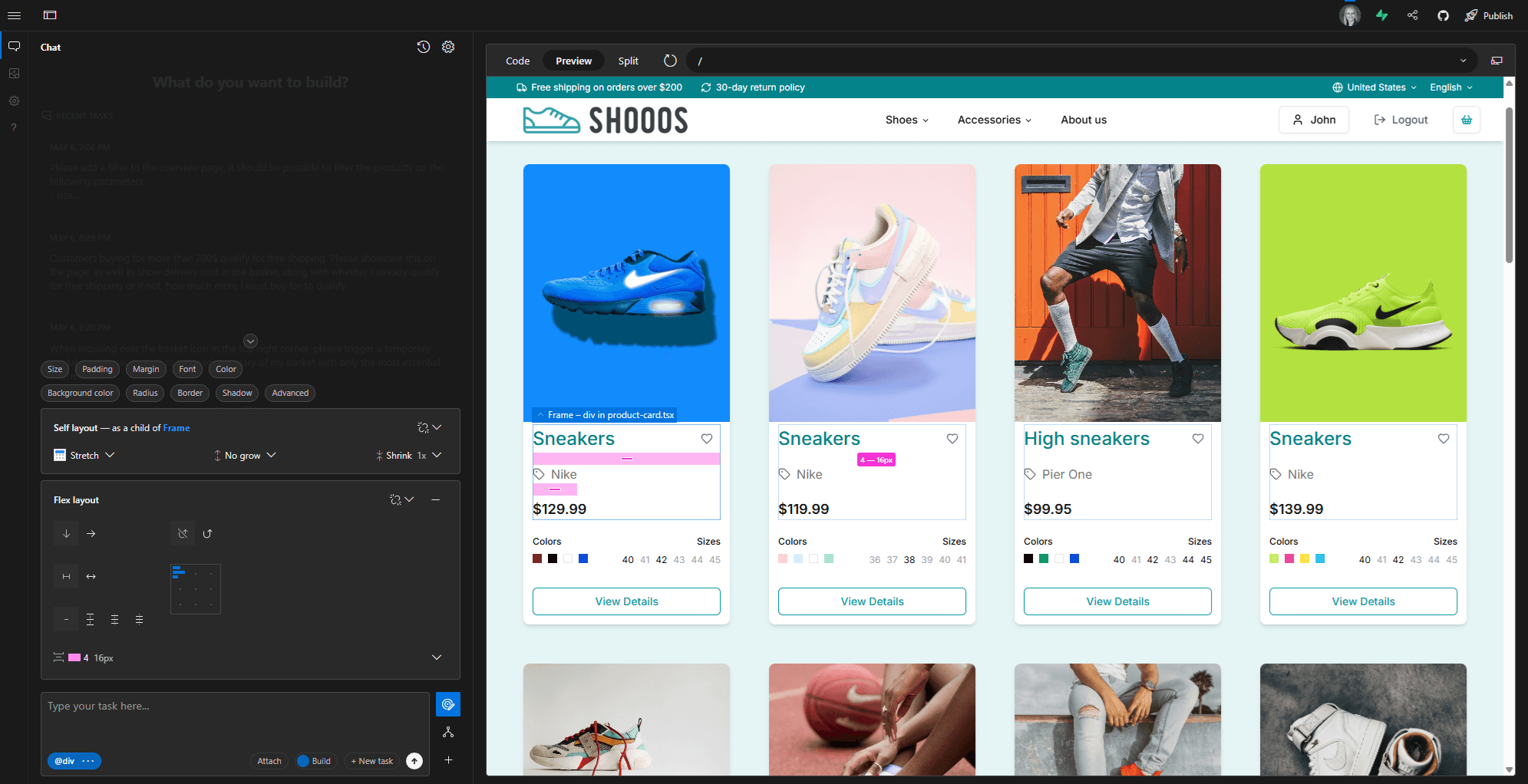Viewport: 1528px width, 784px height.
Task: Choose the fixed-width H-shaped spacing toggle
Action: click(67, 576)
